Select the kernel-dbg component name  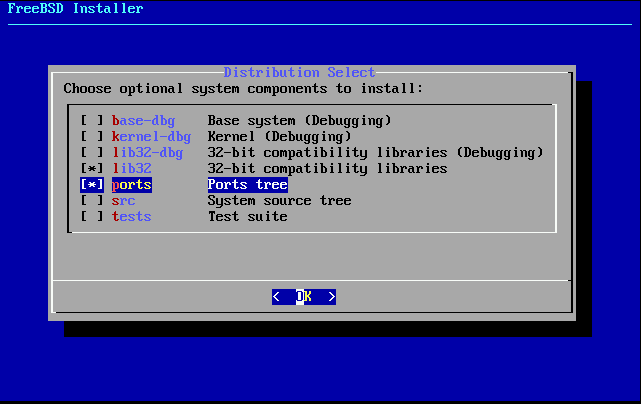coord(151,137)
